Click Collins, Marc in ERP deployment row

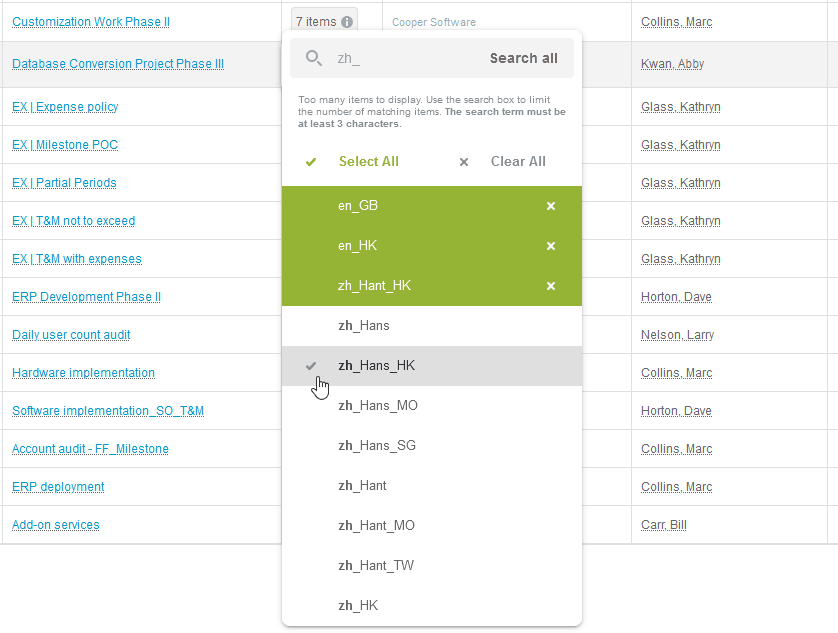click(x=677, y=487)
